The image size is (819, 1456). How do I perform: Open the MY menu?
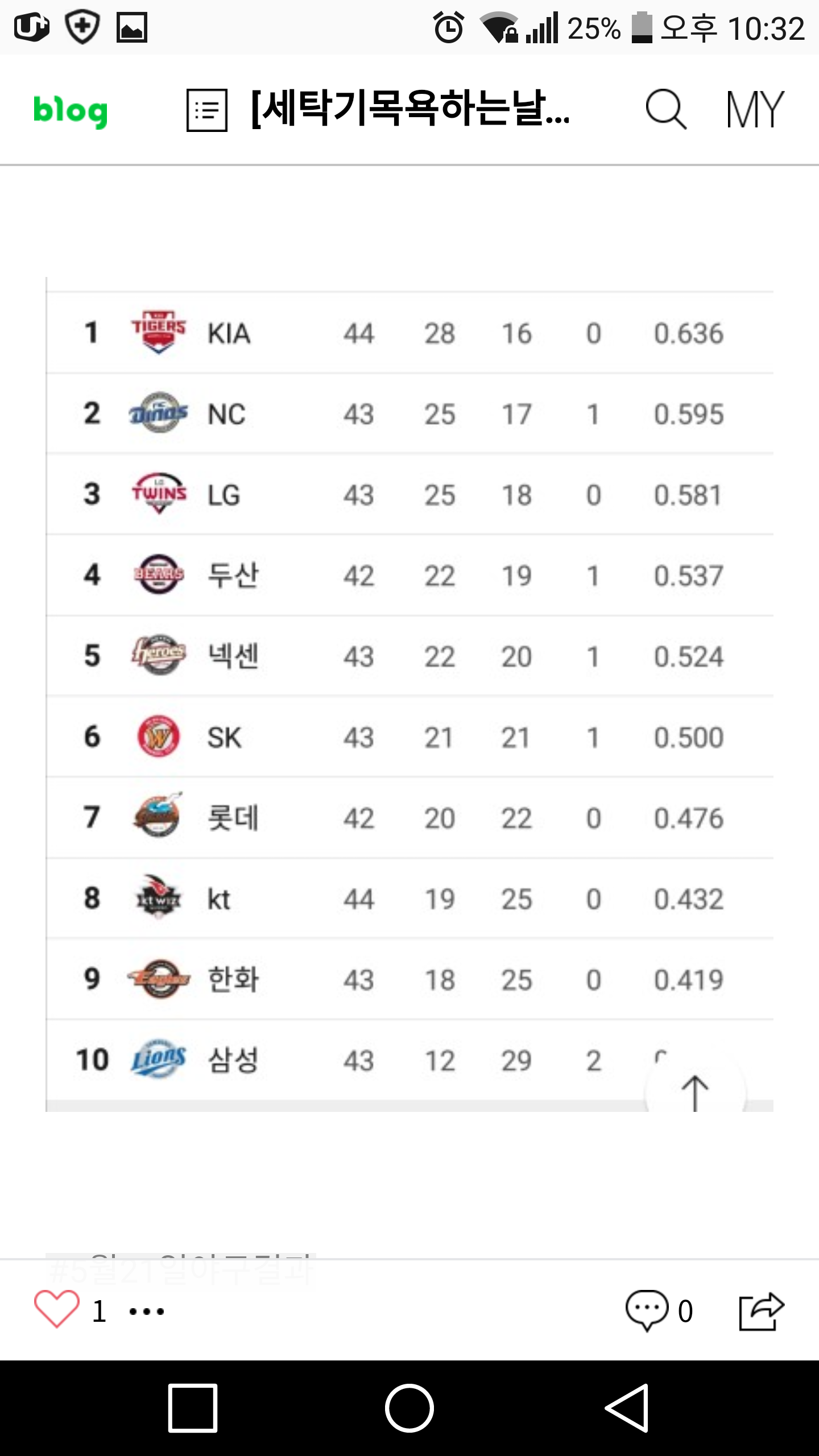point(755,109)
